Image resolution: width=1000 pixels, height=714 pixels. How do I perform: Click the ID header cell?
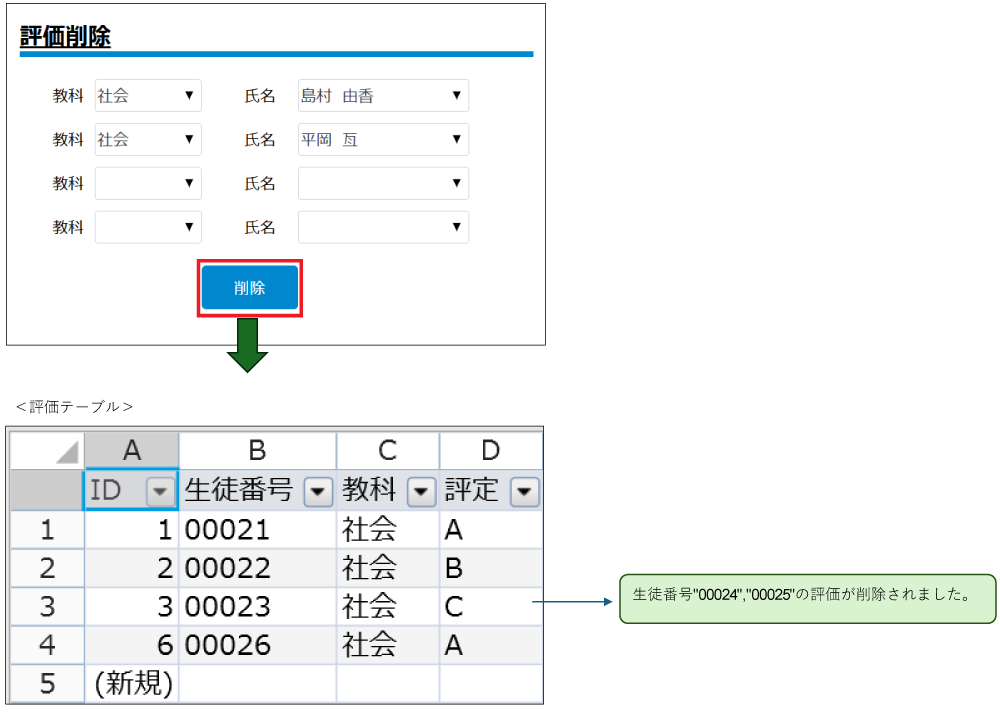coord(131,490)
